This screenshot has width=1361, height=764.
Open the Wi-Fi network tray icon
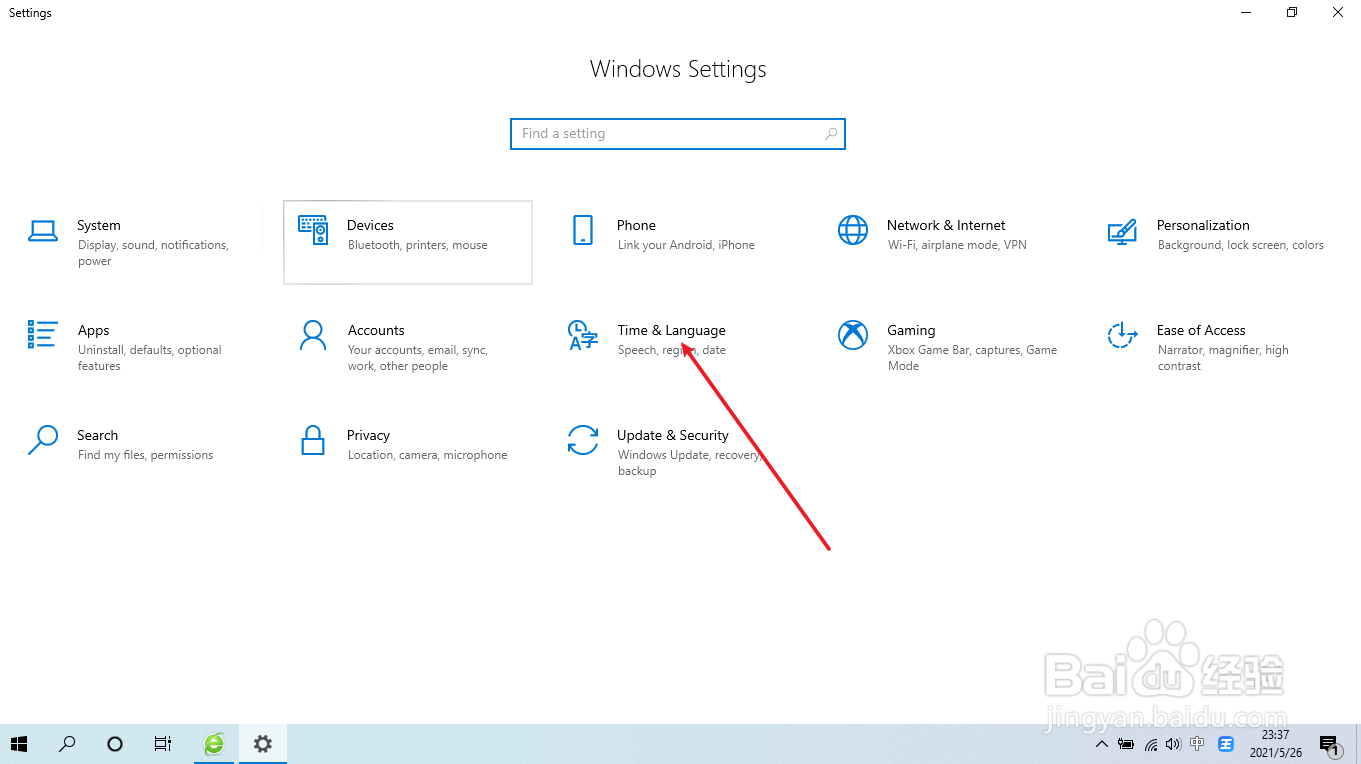1151,744
